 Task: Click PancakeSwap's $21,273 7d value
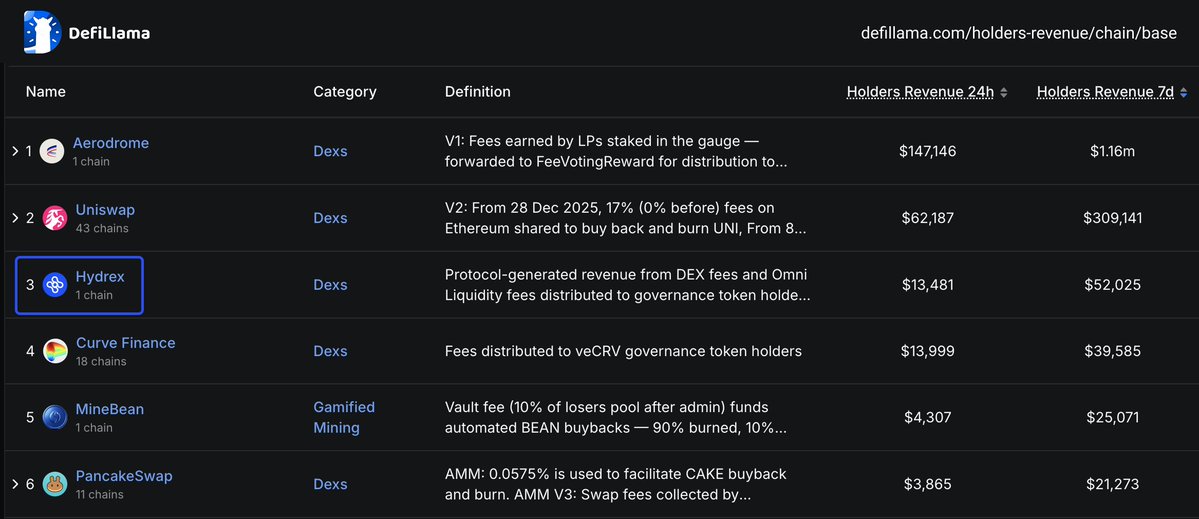tap(1113, 484)
